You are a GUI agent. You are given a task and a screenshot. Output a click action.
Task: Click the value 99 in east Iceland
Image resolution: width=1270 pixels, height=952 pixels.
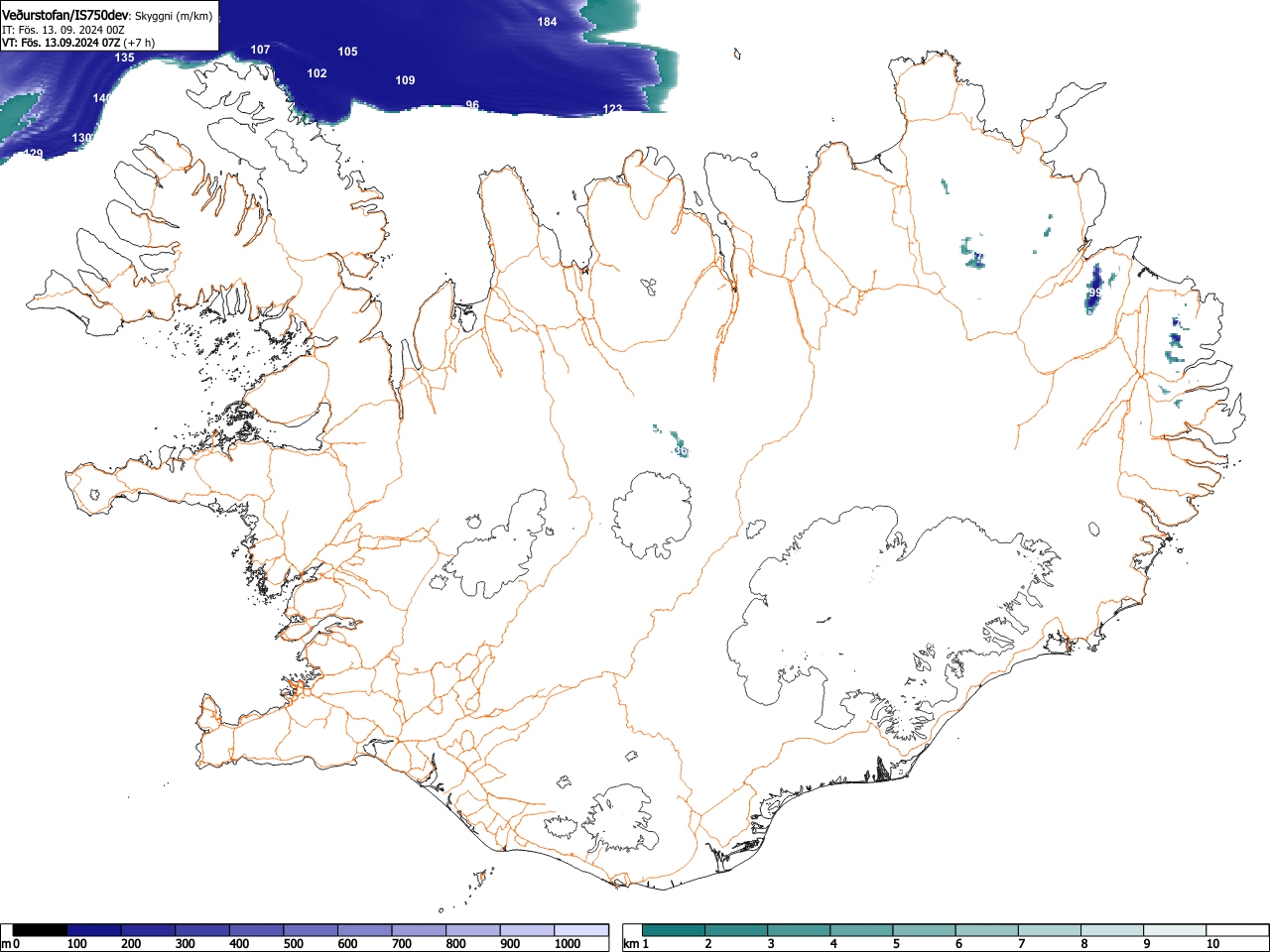1094,294
